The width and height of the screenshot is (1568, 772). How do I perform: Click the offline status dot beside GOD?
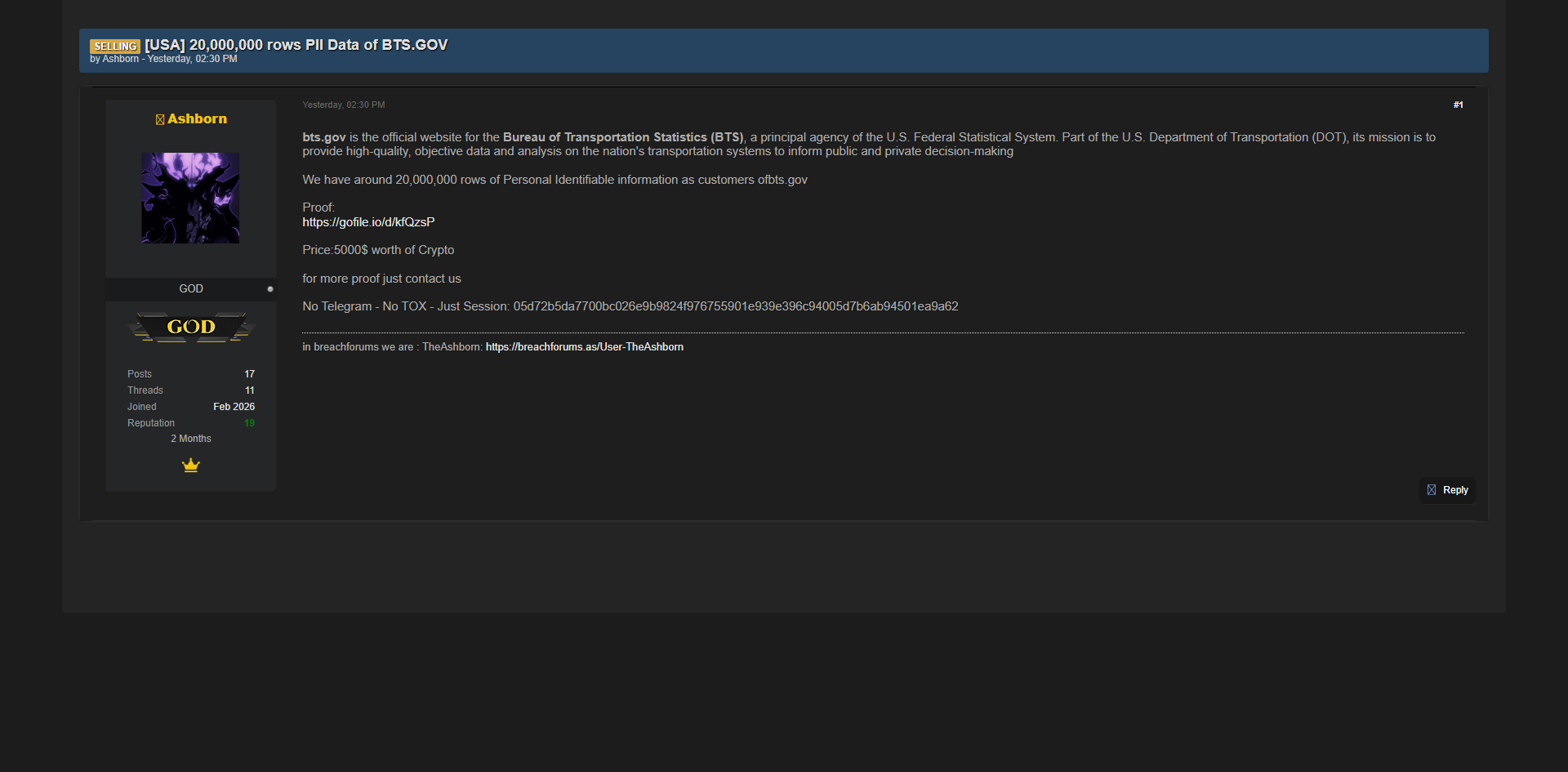click(x=270, y=289)
